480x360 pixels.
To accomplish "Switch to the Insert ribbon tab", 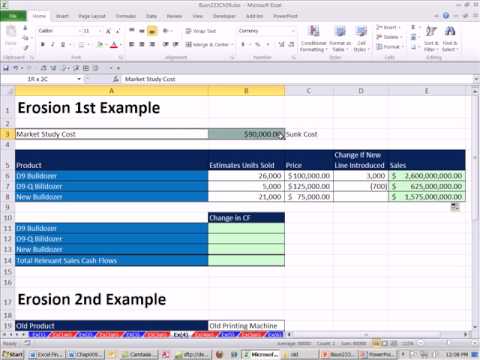I will click(62, 16).
